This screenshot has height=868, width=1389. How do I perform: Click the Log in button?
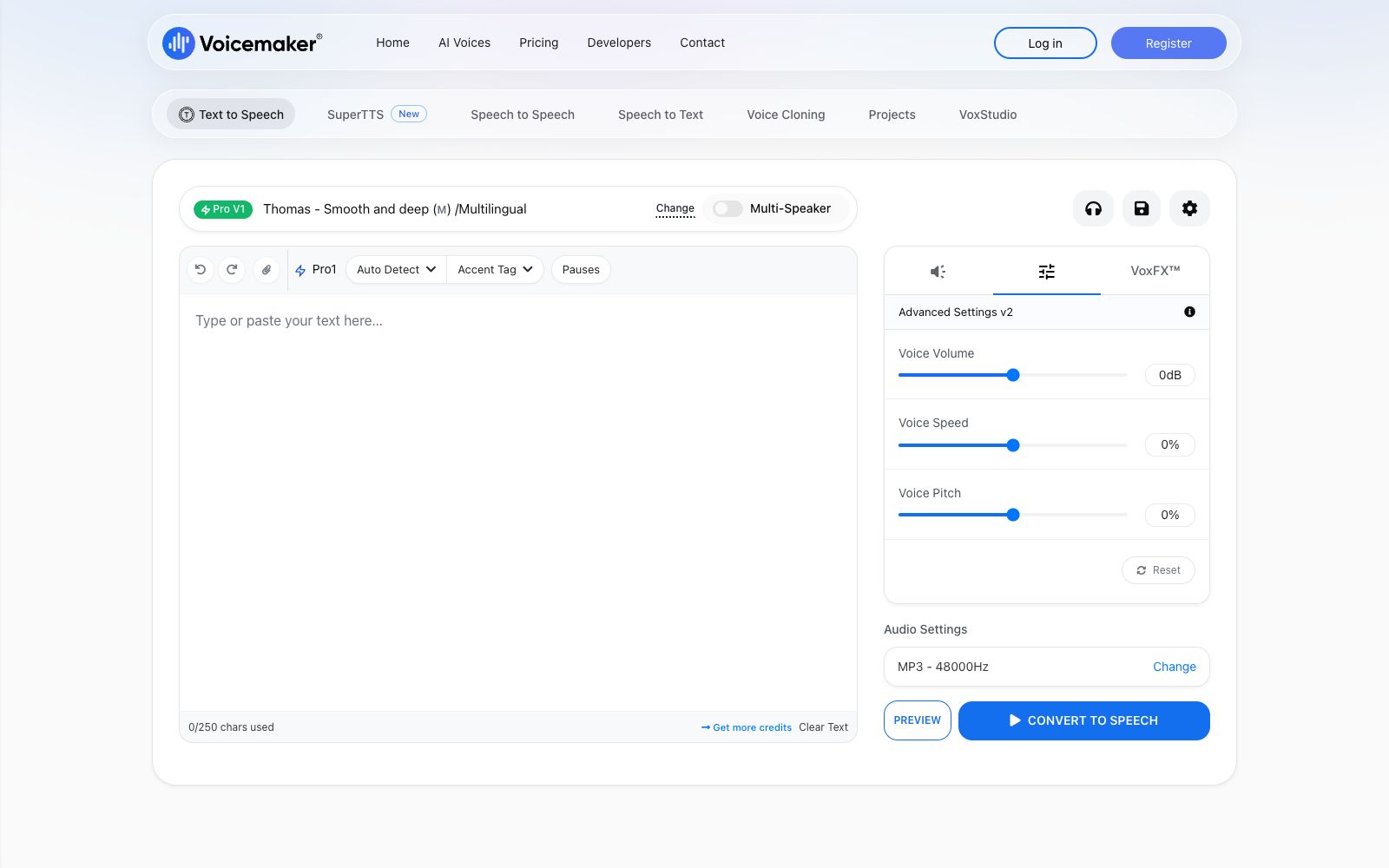(x=1045, y=43)
